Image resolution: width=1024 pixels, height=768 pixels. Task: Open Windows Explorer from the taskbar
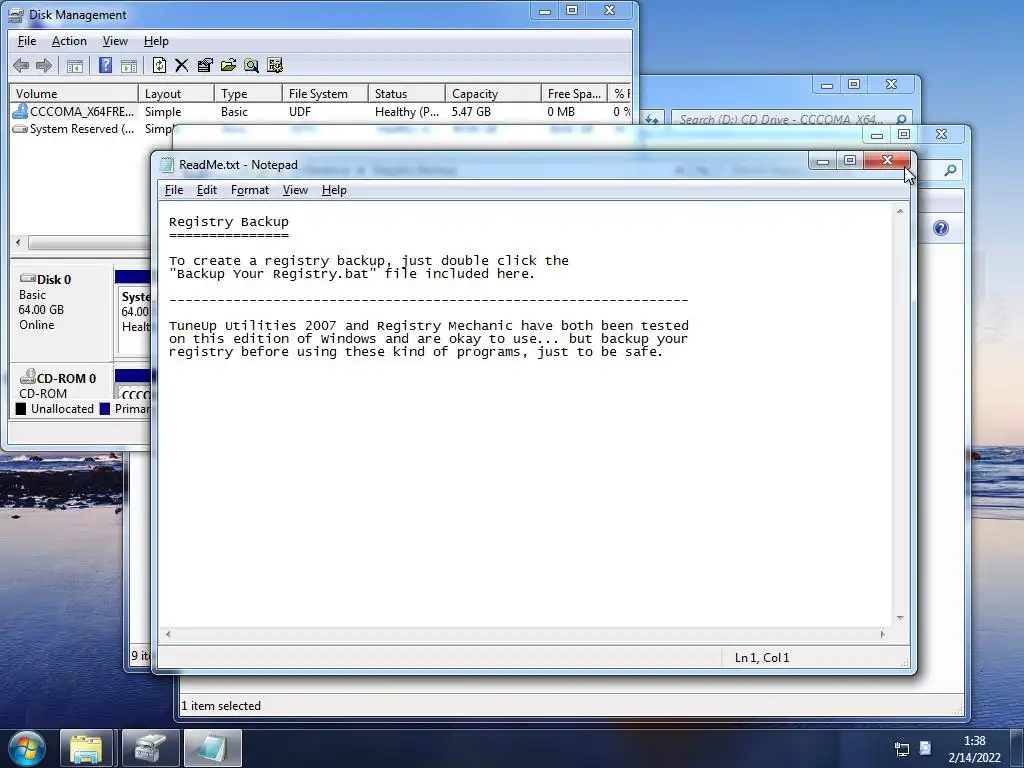pos(86,748)
